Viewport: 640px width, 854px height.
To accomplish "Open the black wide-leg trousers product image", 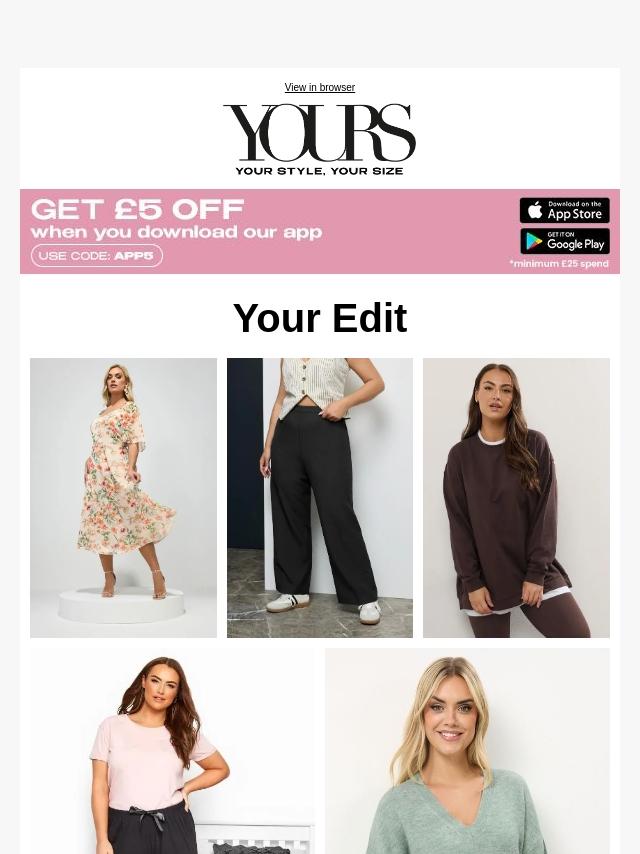I will point(320,498).
